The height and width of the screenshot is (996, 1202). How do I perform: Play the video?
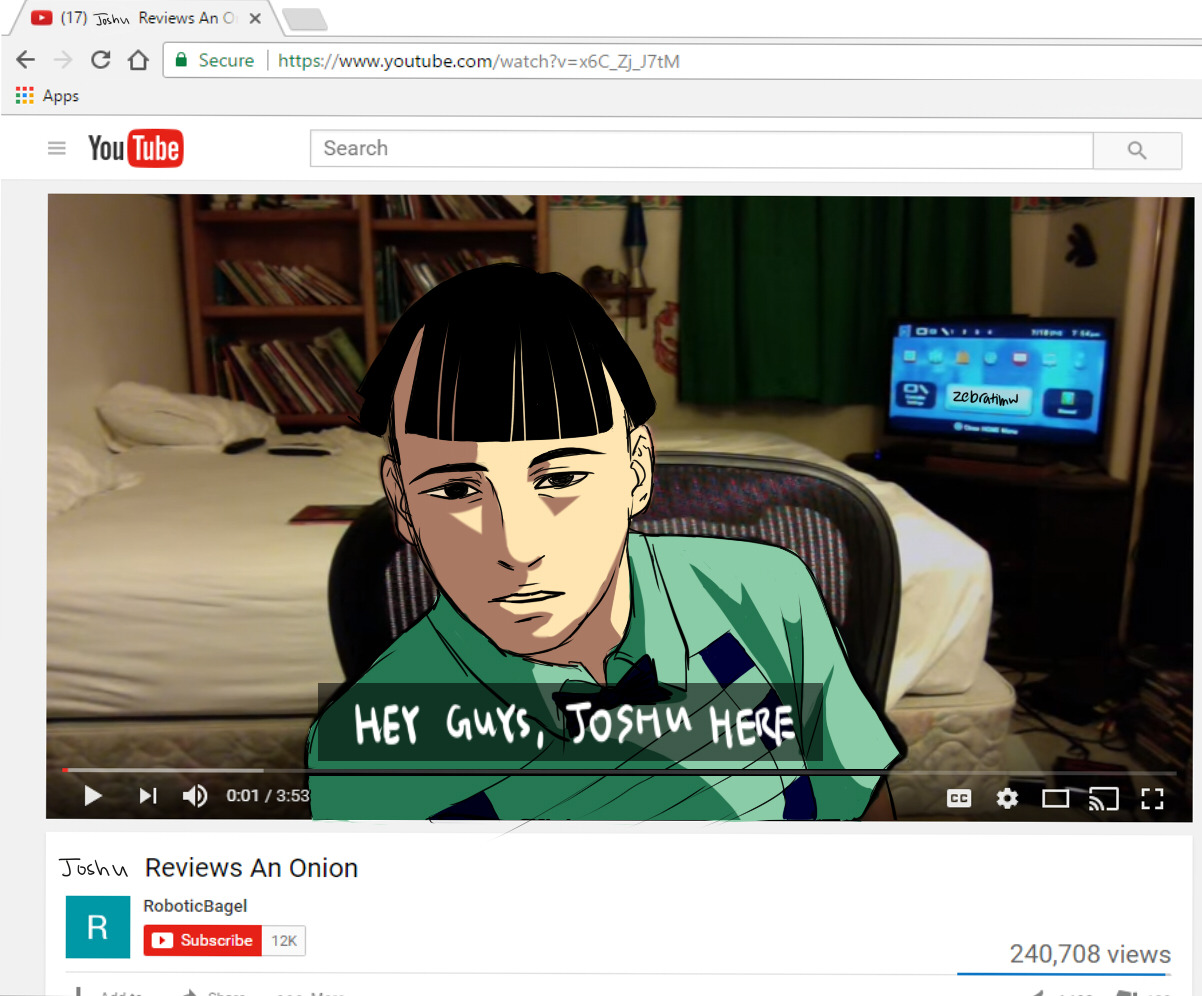coord(93,797)
